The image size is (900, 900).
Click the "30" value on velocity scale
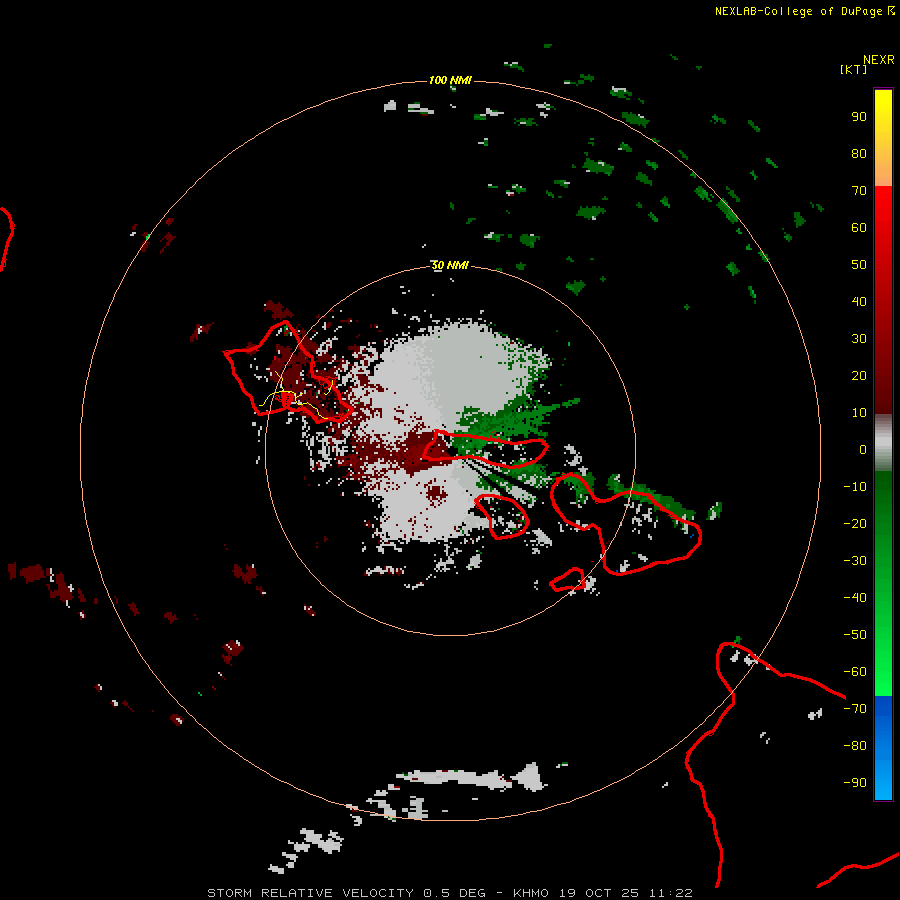(859, 339)
